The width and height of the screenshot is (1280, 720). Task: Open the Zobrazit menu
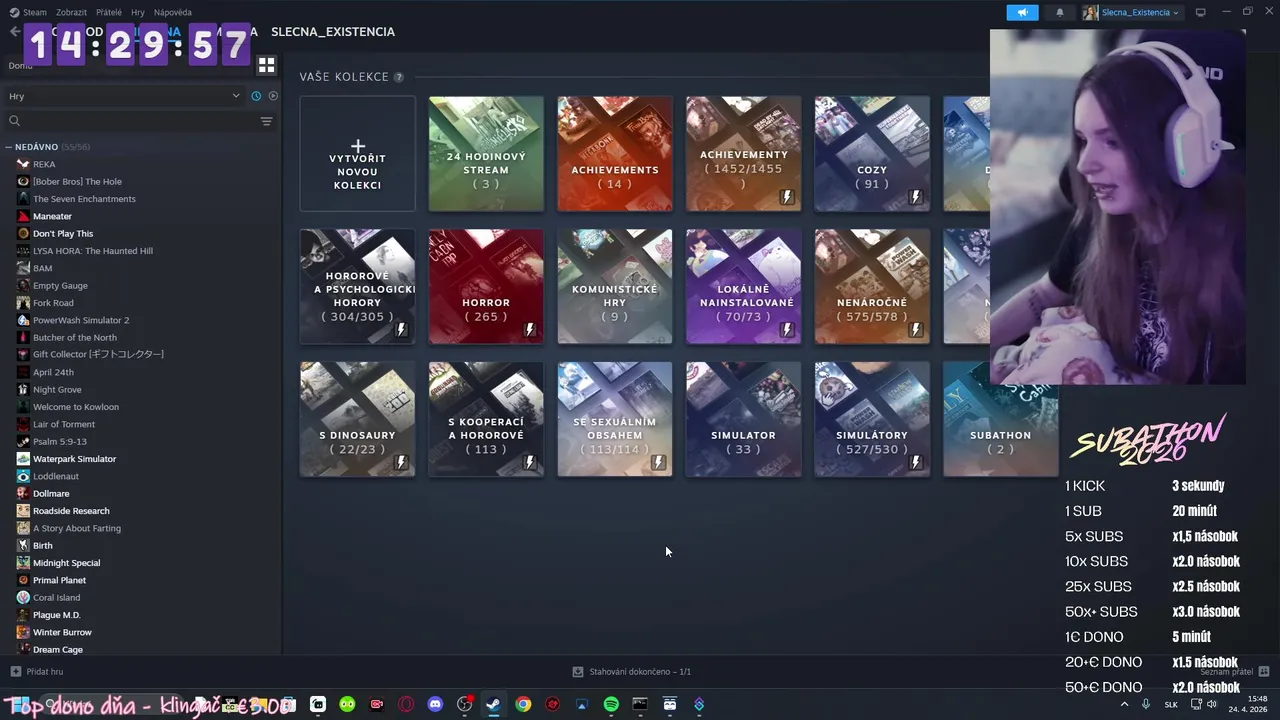(71, 12)
